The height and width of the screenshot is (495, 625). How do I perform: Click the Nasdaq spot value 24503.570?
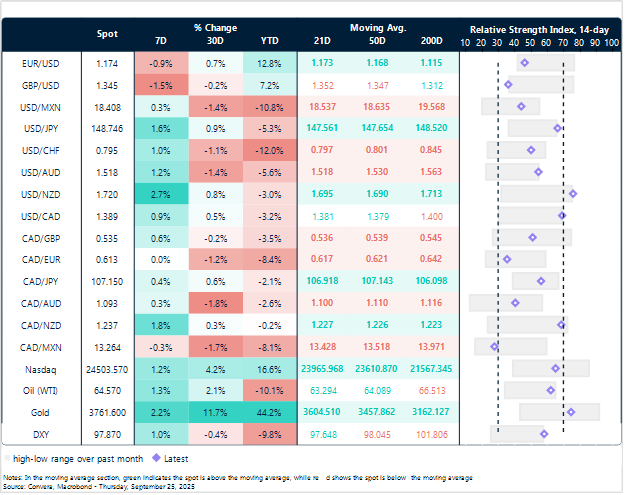[107, 368]
